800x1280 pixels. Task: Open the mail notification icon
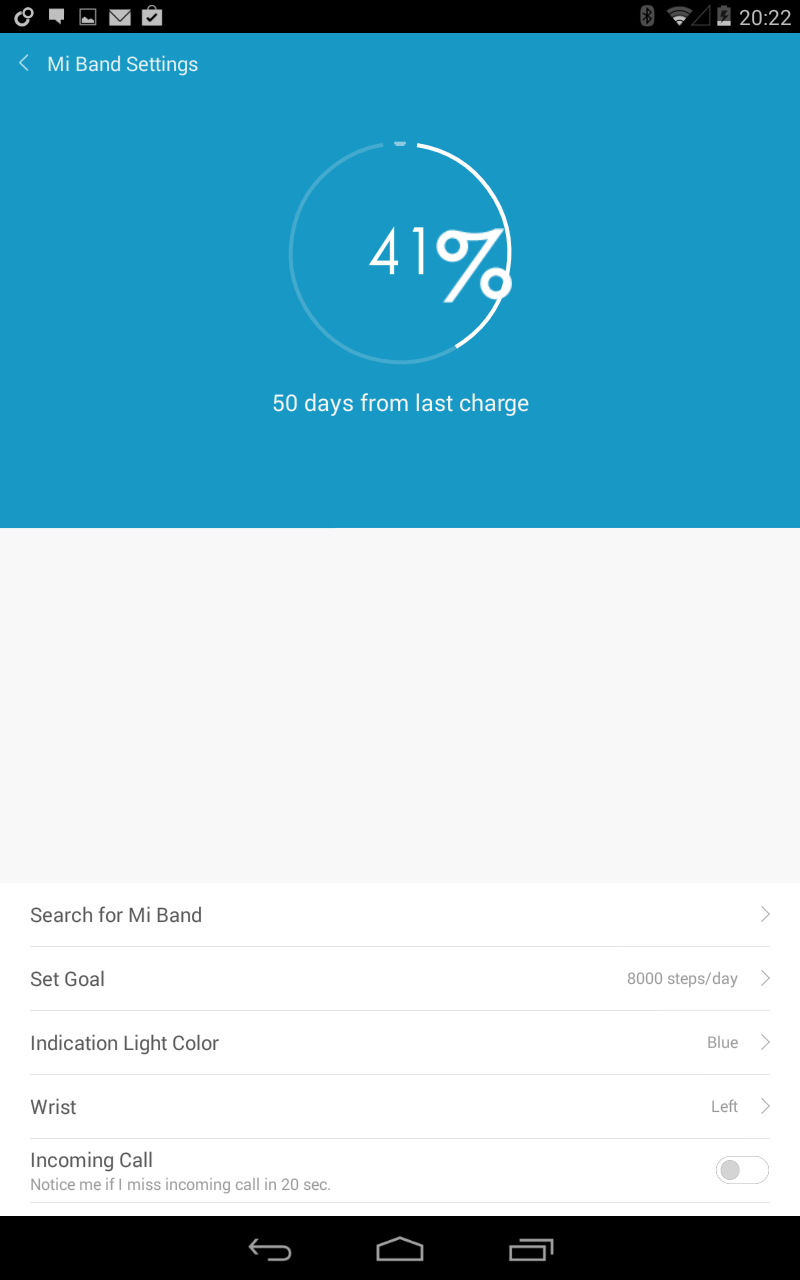point(120,16)
